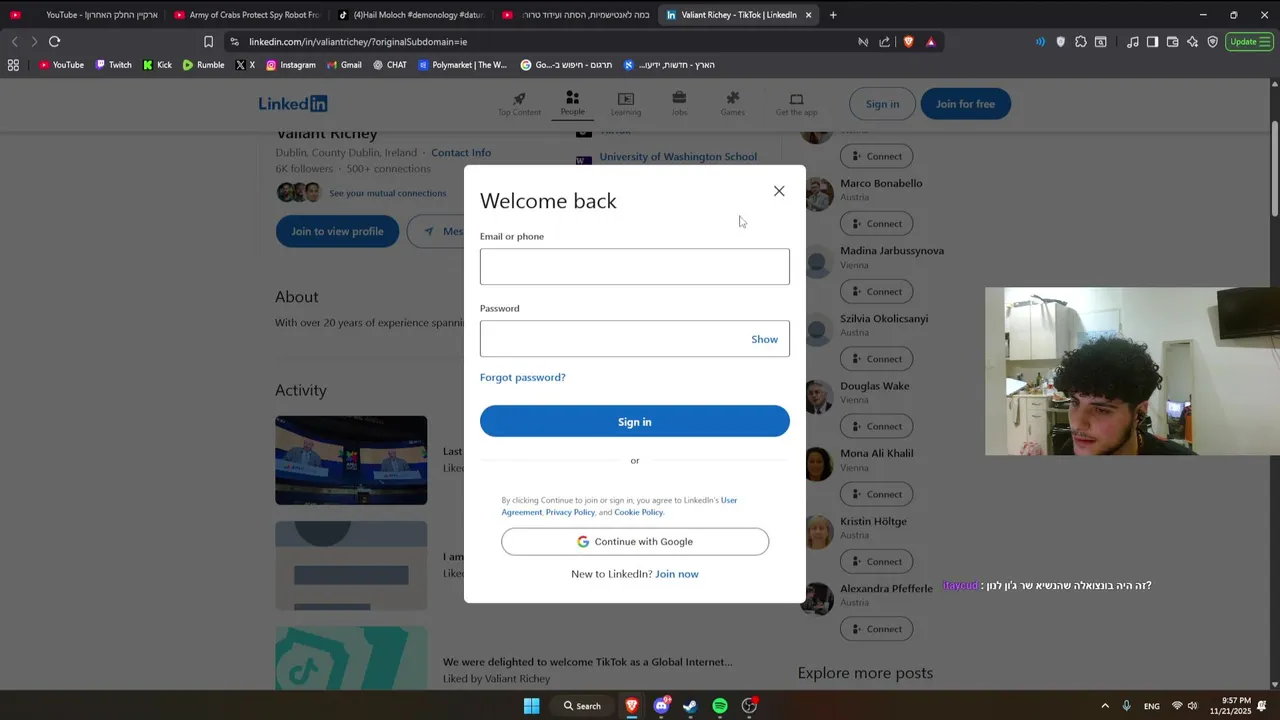Open the Rumble bookmark
Screen dimensions: 1280x720
203,65
